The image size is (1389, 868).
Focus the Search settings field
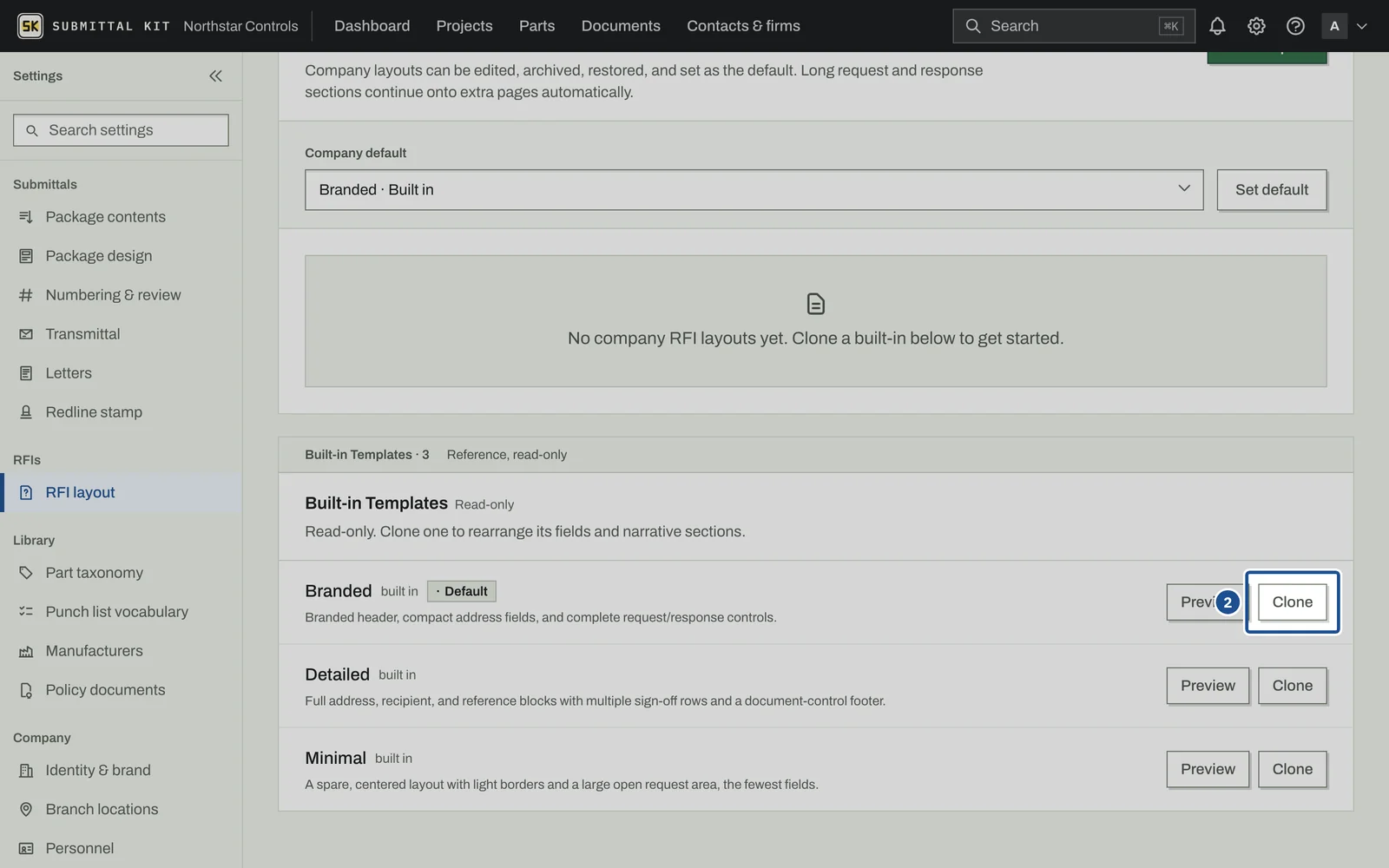pos(121,130)
